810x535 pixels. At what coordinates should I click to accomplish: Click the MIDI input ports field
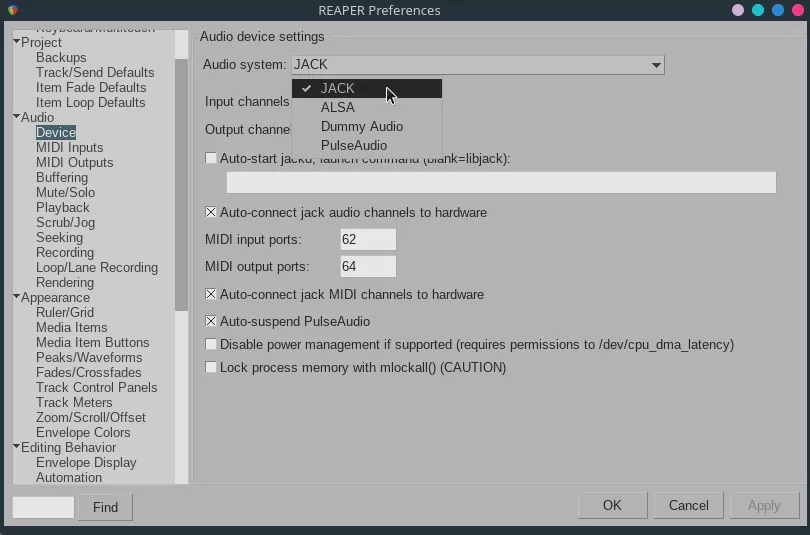point(368,240)
